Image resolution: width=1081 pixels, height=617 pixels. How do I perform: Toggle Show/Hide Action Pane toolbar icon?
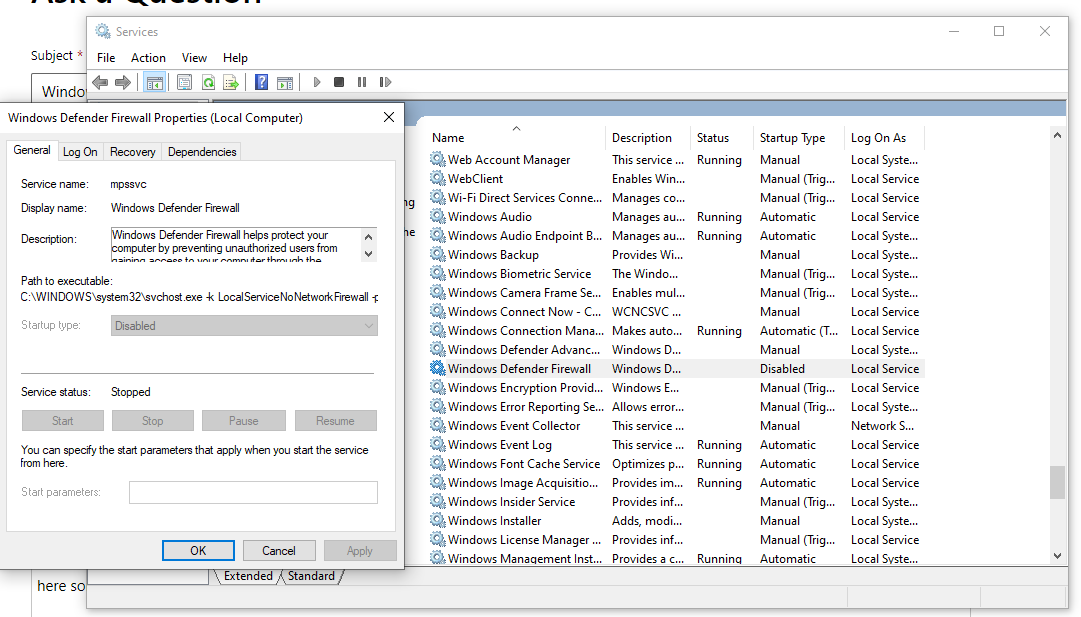tap(285, 83)
